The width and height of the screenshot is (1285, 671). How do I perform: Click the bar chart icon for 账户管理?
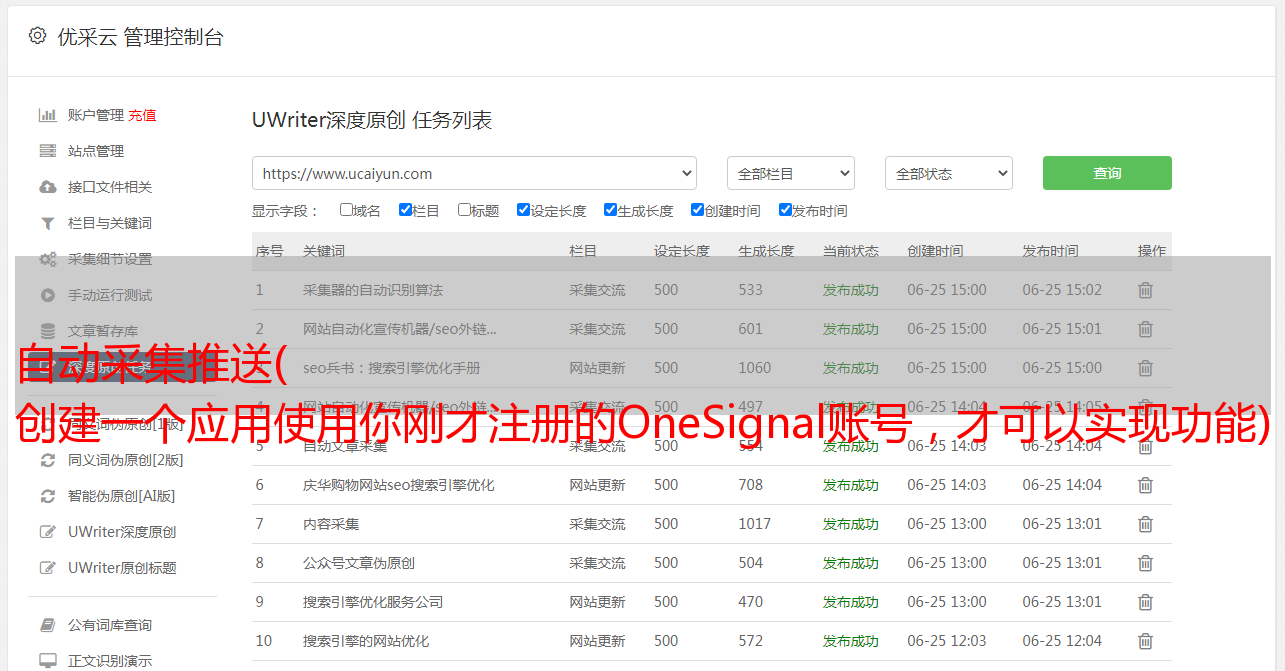pos(47,115)
